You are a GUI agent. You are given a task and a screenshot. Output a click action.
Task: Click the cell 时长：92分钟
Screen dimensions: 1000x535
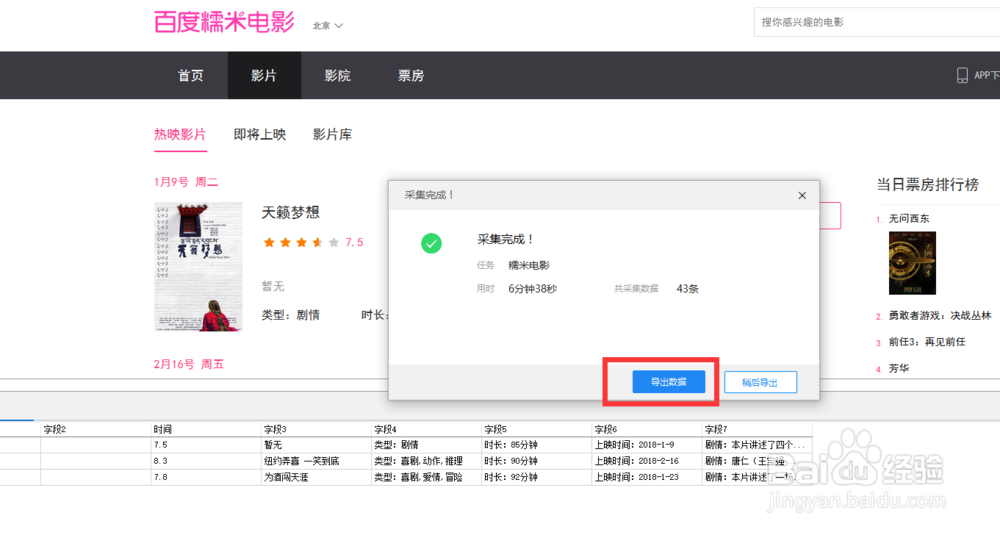[537, 477]
